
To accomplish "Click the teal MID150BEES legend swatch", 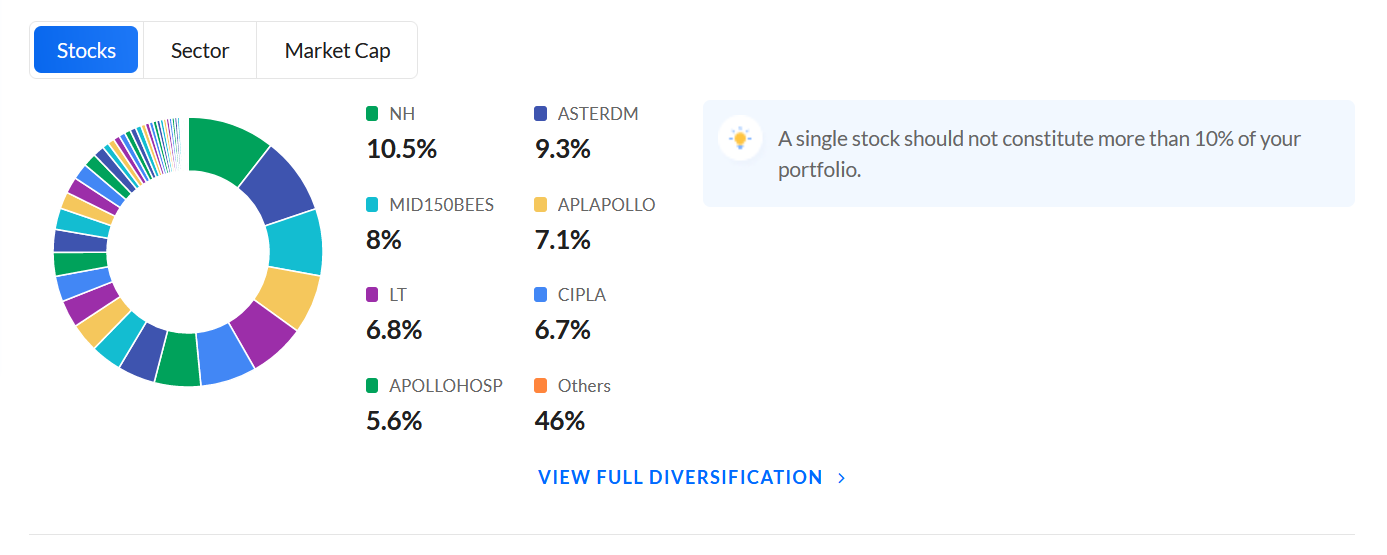I will 373,205.
